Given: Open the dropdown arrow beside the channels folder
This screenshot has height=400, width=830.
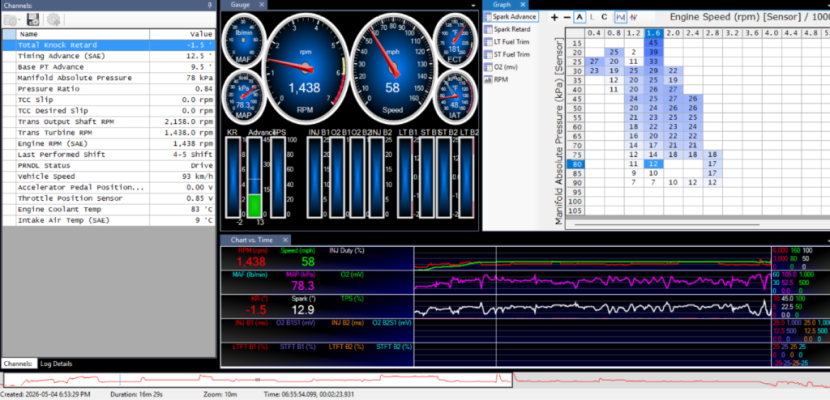Looking at the screenshot, I should (19, 21).
